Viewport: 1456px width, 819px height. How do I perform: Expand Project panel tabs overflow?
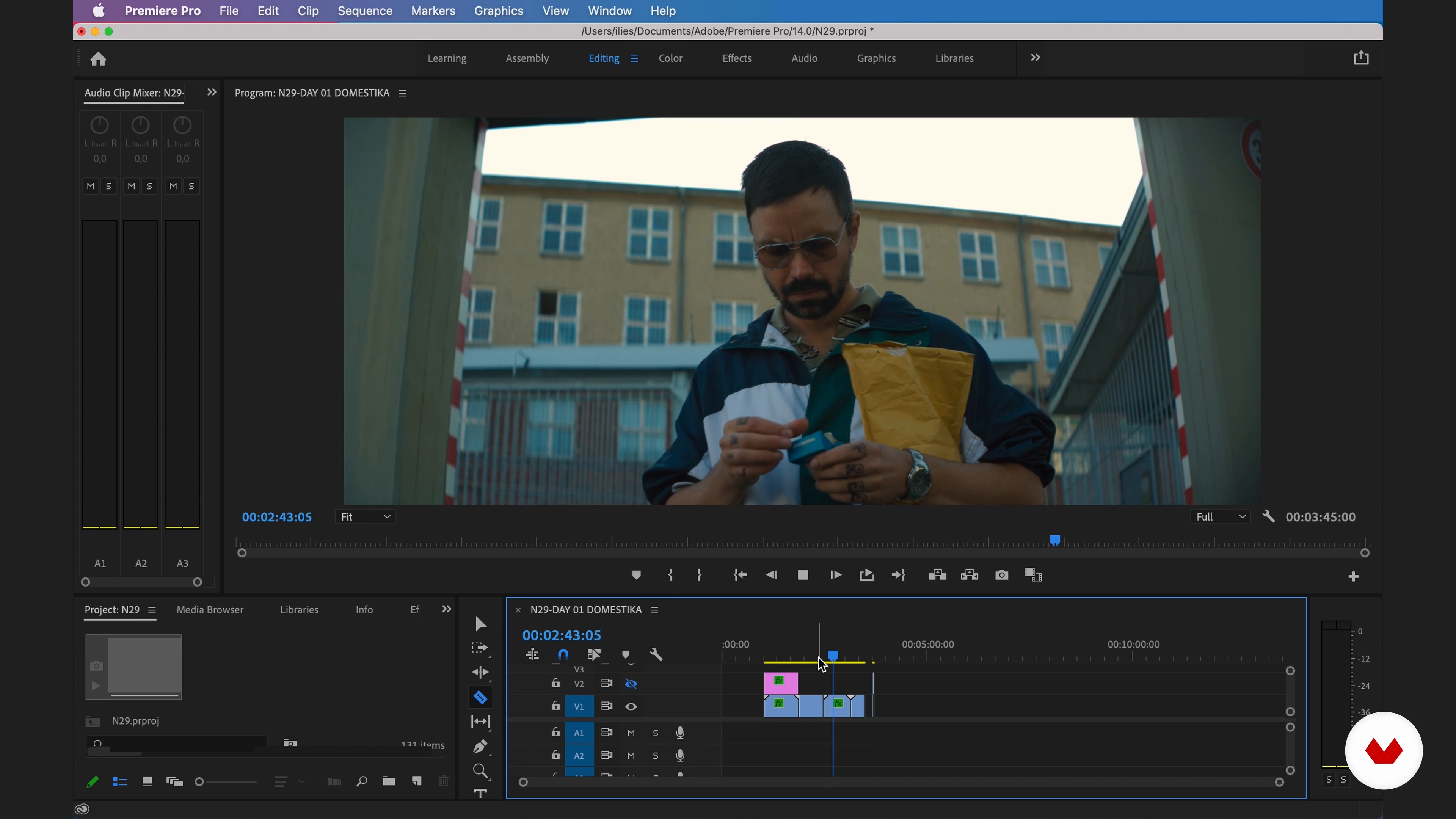coord(447,609)
